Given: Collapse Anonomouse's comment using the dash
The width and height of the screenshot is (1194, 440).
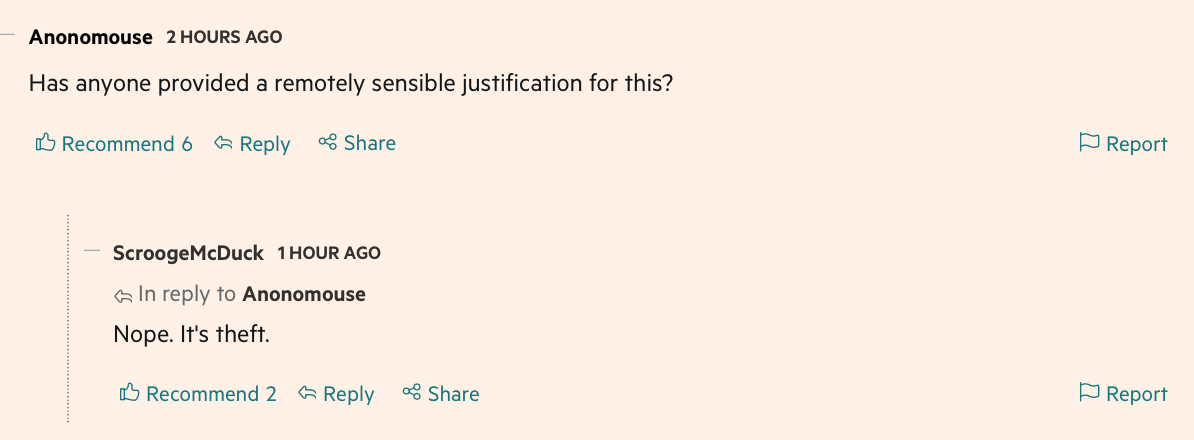Looking at the screenshot, I should (8, 36).
